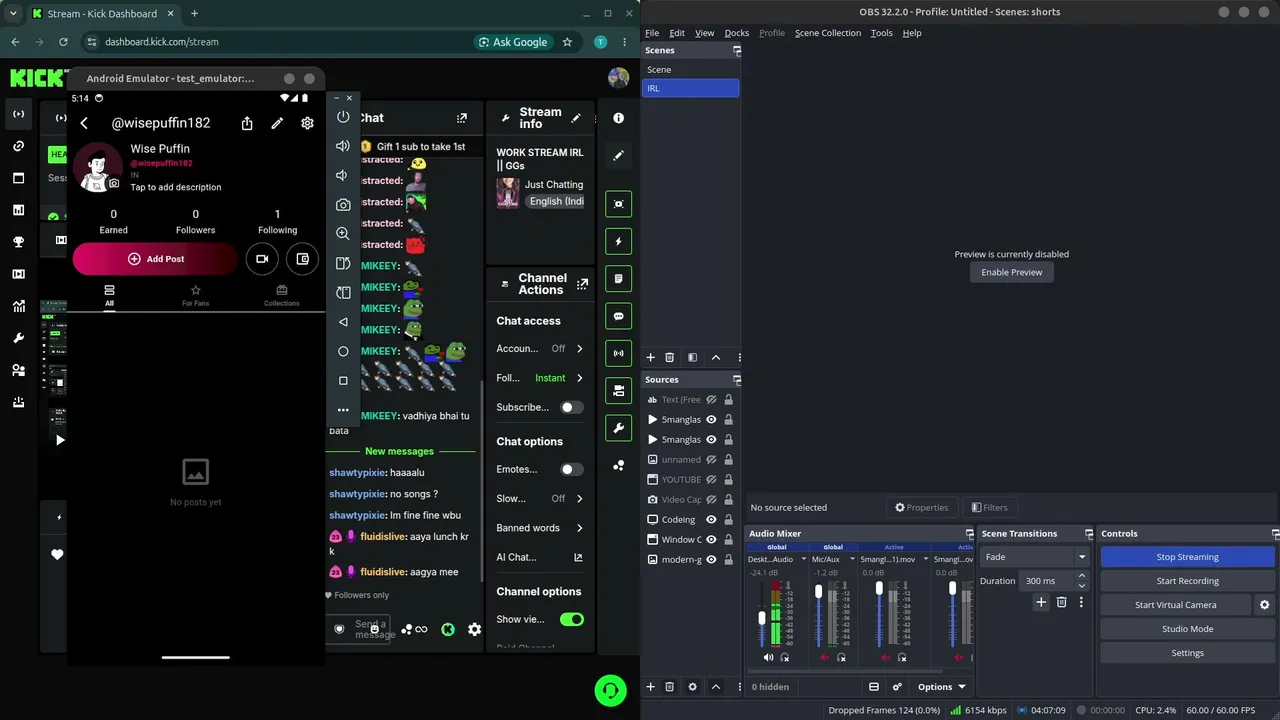The width and height of the screenshot is (1280, 720).
Task: Disable the Show viewer count switch
Action: click(572, 619)
